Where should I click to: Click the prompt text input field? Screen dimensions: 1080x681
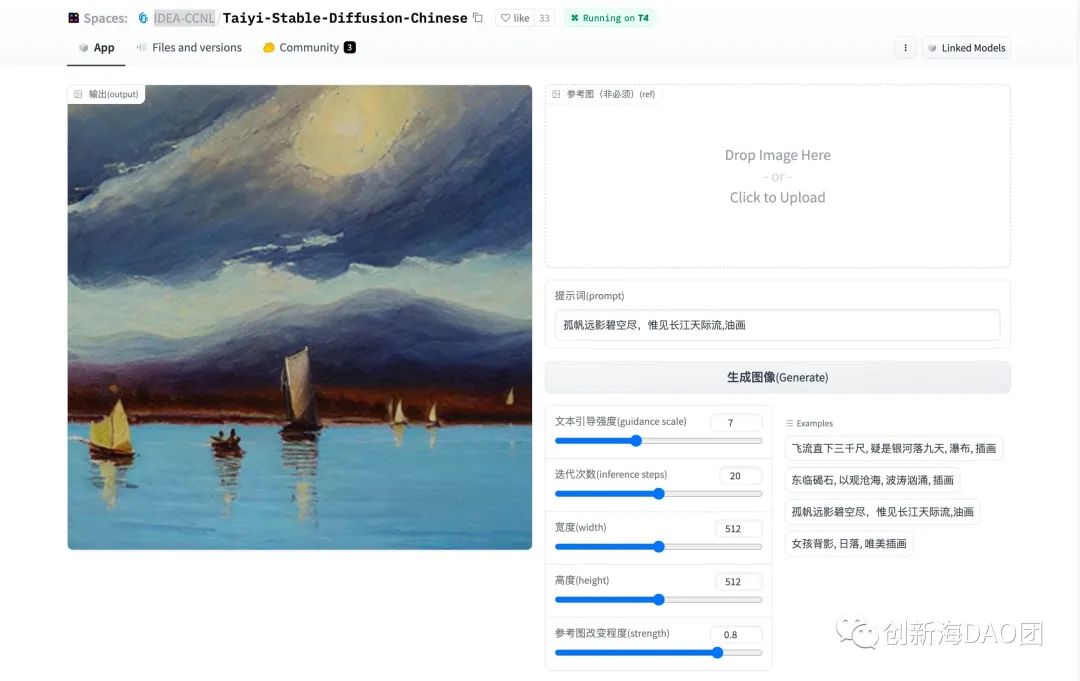777,325
